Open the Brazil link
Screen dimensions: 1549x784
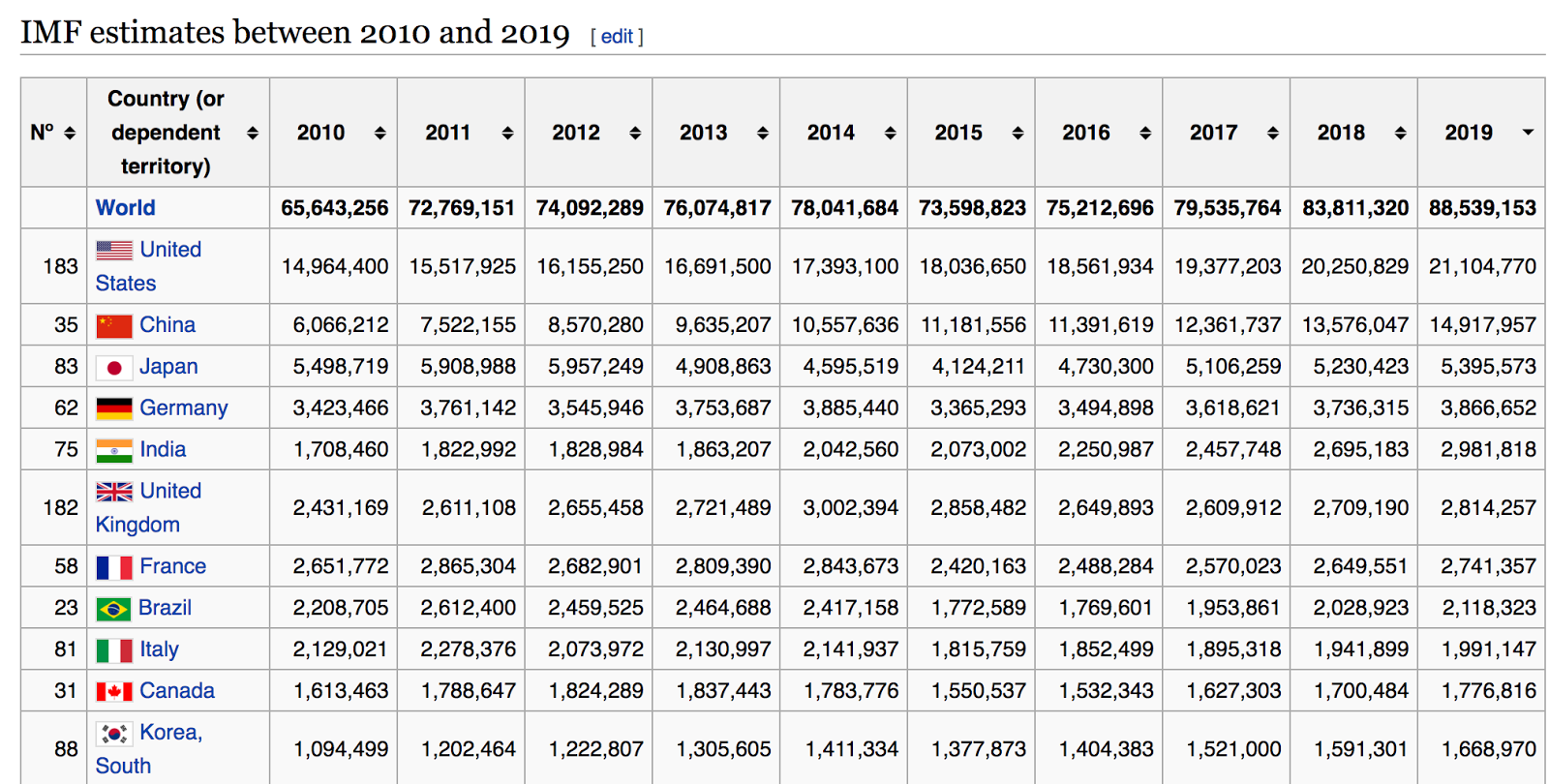tap(165, 608)
